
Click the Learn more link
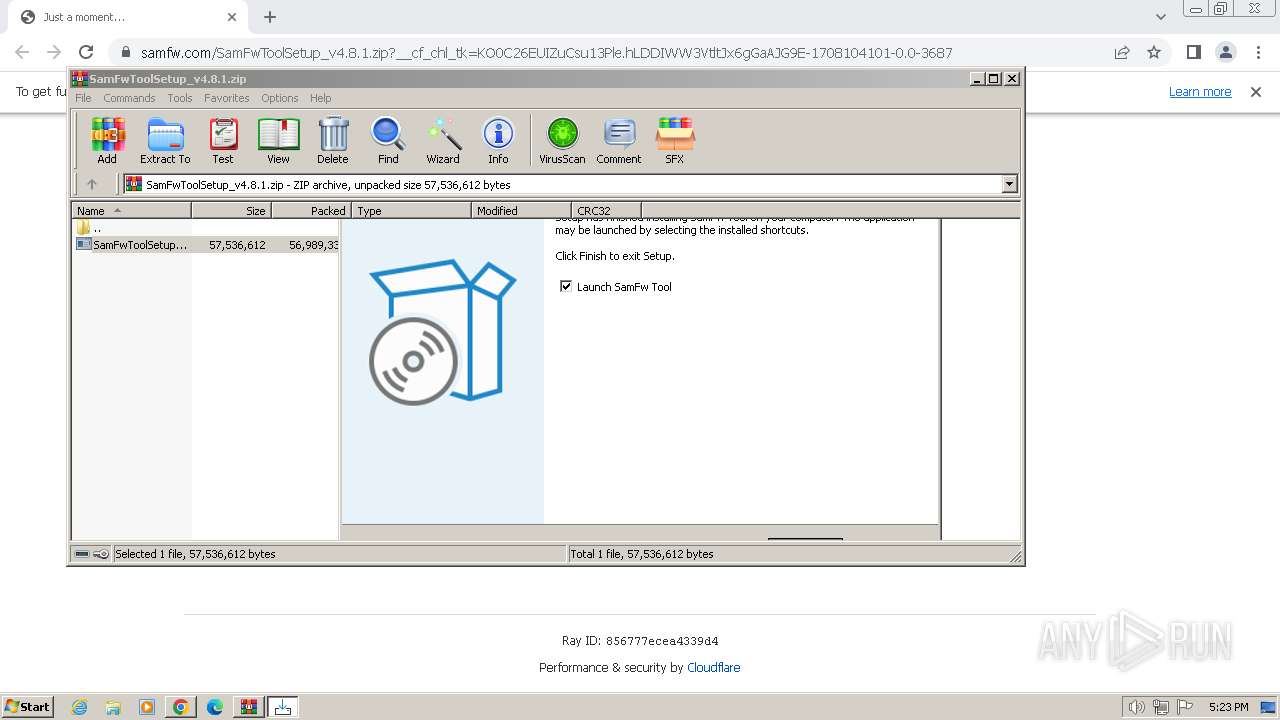pyautogui.click(x=1200, y=92)
